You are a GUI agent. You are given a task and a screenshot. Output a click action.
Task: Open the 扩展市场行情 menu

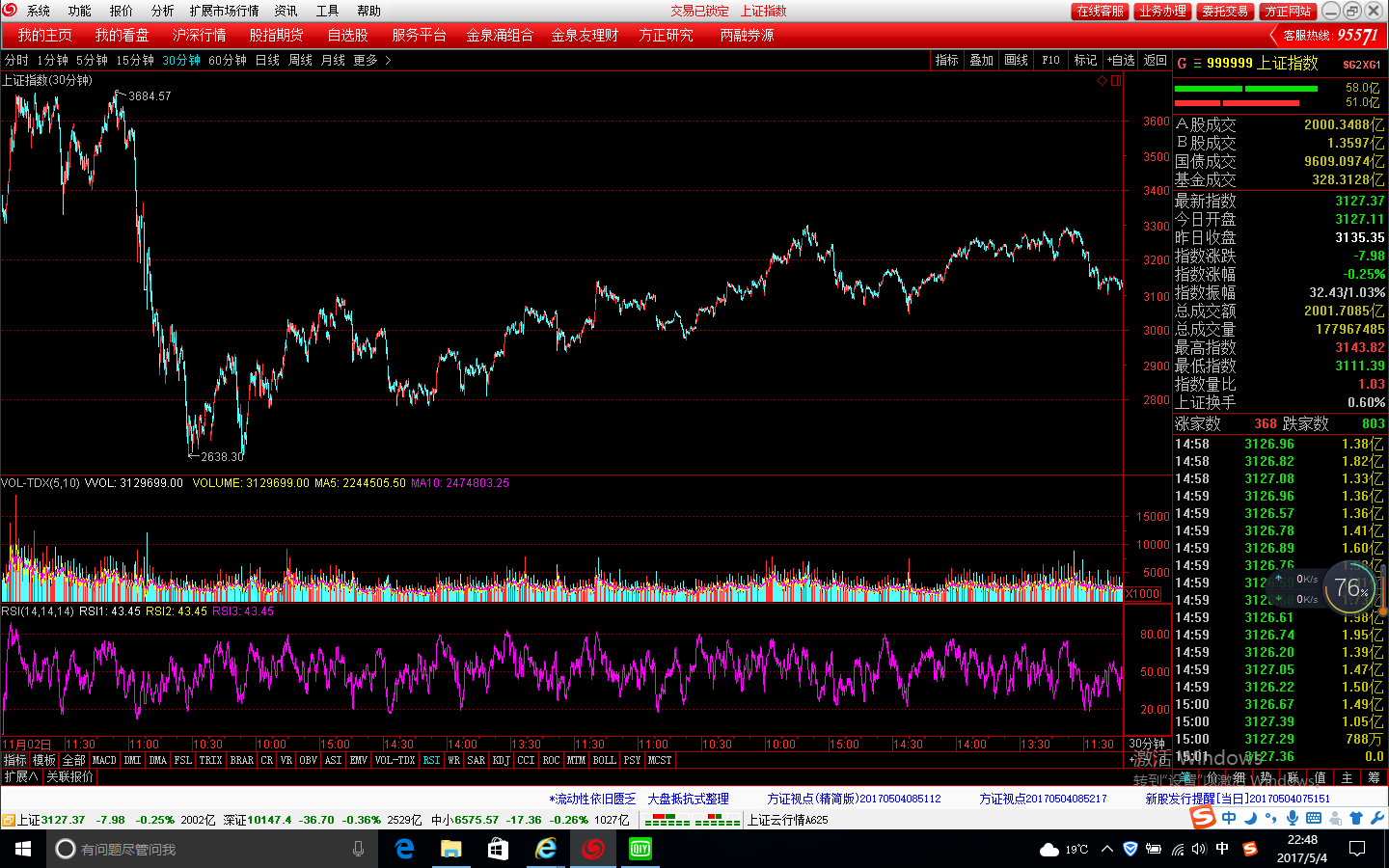coord(224,11)
